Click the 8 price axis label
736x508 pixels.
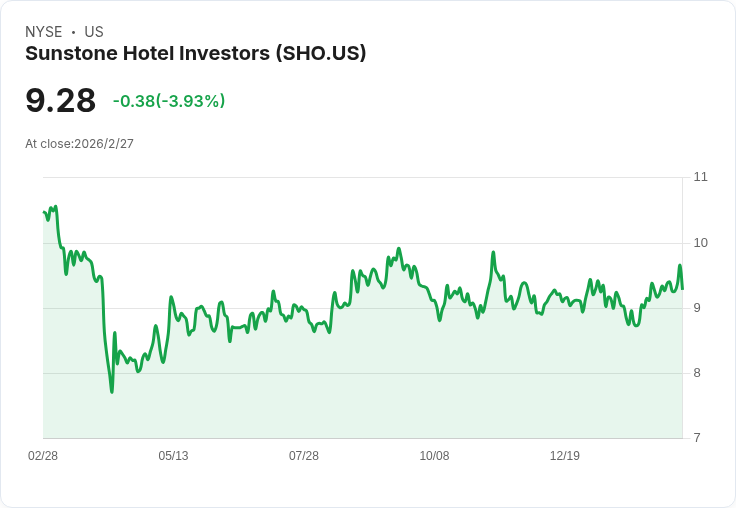click(697, 373)
